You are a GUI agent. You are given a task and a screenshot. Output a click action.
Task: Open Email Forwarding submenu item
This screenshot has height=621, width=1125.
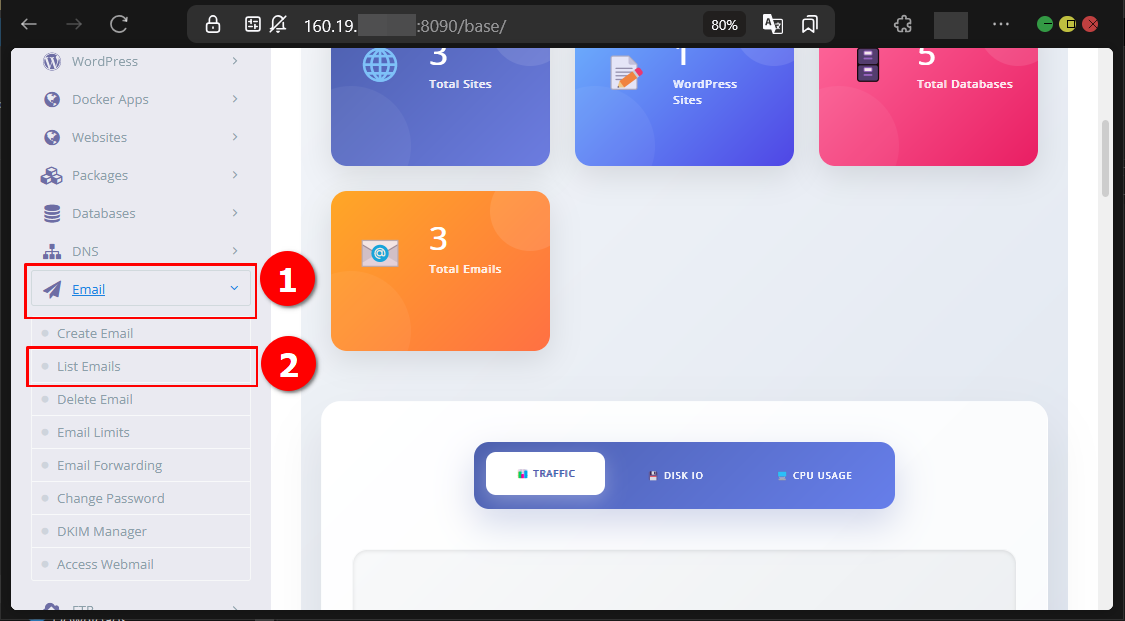coord(141,465)
